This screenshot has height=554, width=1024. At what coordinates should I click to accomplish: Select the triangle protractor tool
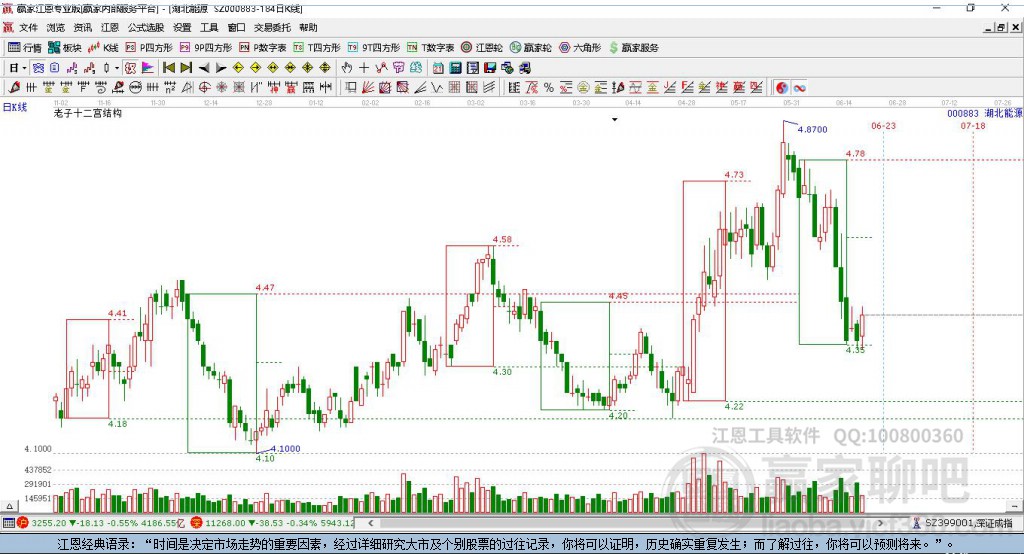coord(187,87)
